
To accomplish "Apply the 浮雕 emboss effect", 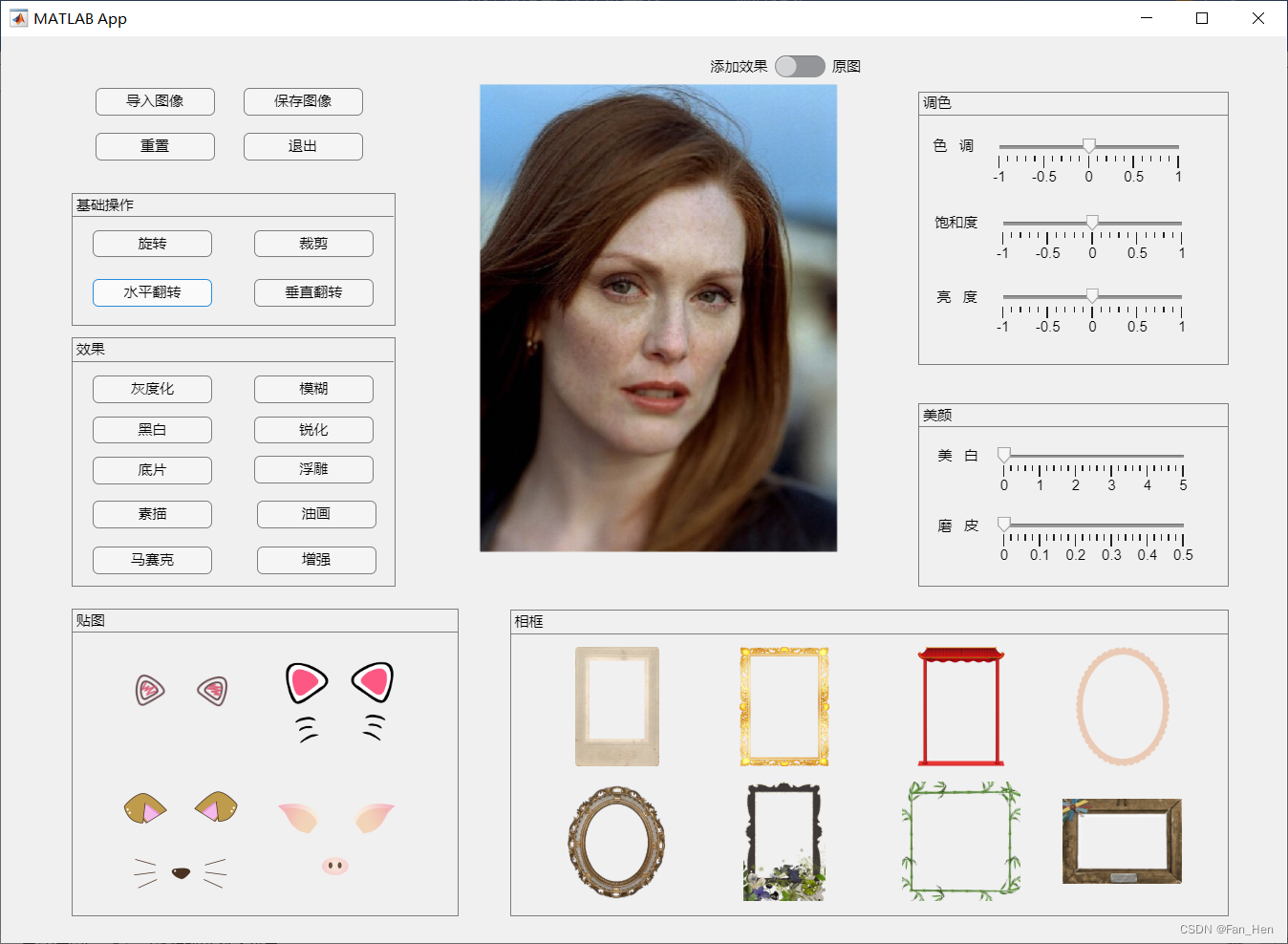I will [x=313, y=469].
